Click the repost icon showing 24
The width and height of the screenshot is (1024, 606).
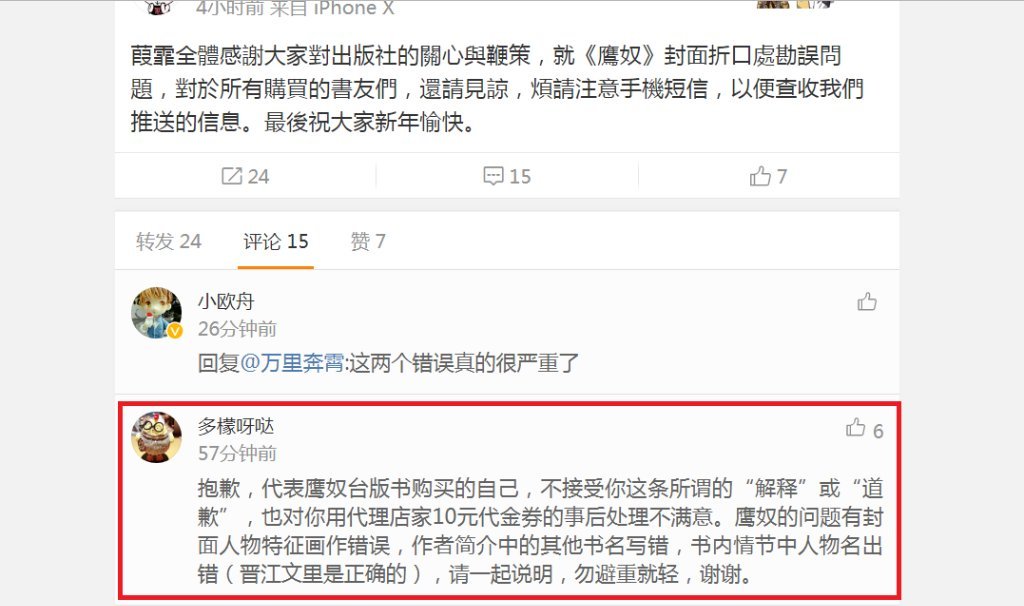pos(231,176)
